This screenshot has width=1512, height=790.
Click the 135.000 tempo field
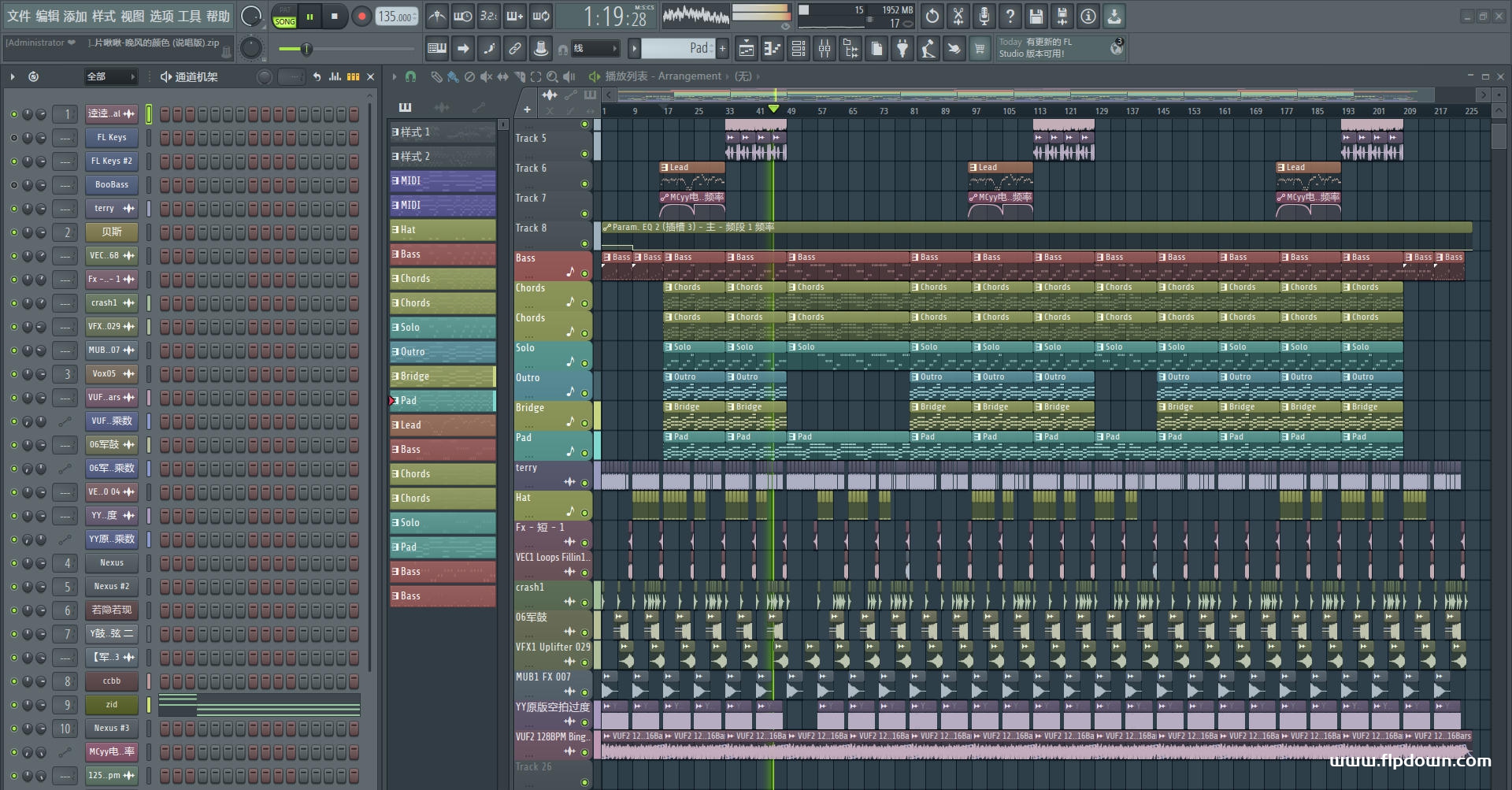click(396, 16)
